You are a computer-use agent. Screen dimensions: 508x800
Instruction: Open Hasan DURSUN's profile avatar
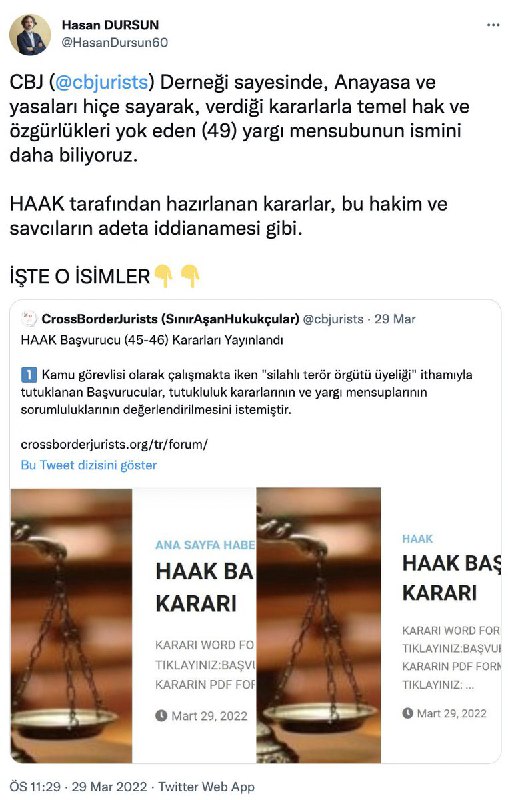coord(30,34)
